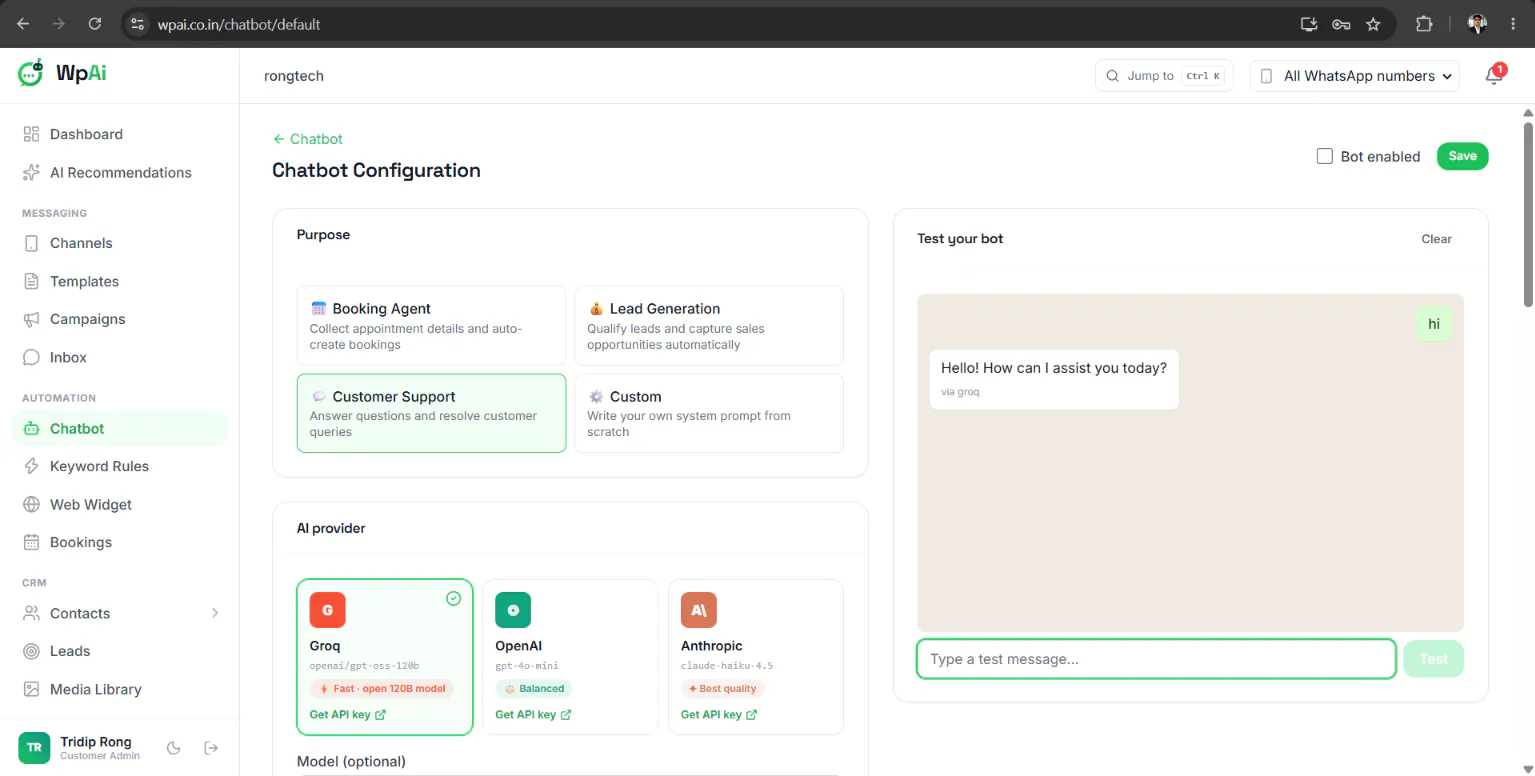
Task: Select the Booking Agent purpose
Action: click(x=431, y=326)
